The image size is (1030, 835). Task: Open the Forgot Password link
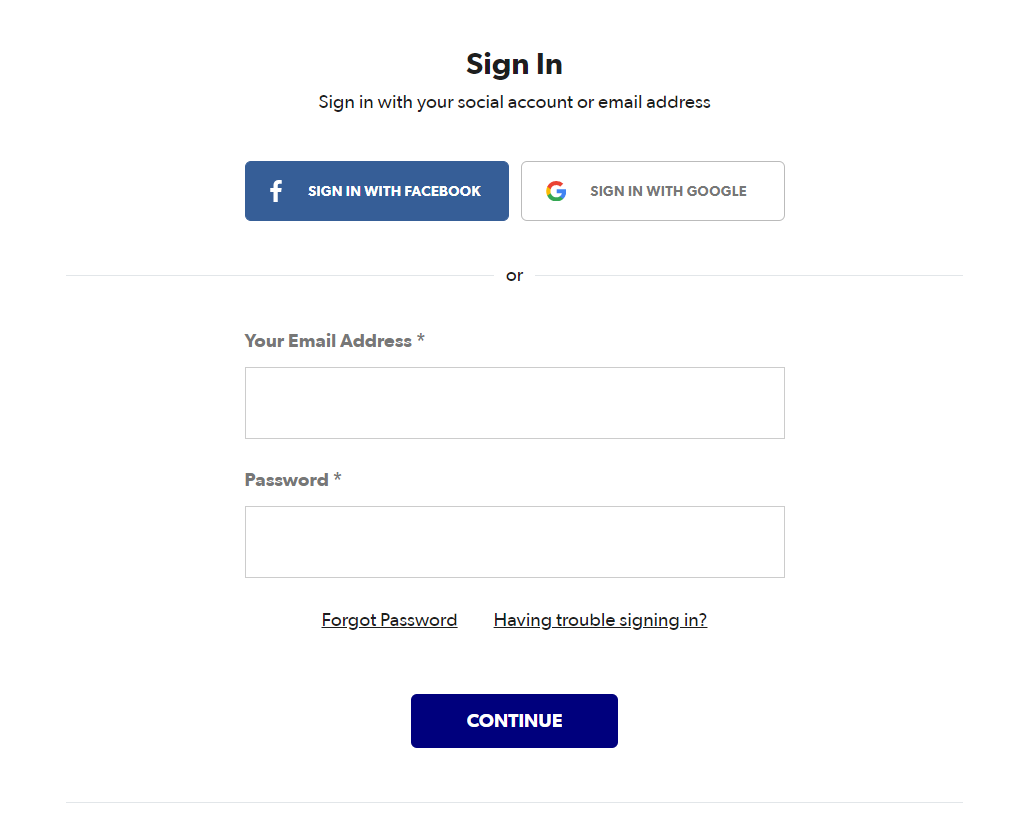(389, 620)
